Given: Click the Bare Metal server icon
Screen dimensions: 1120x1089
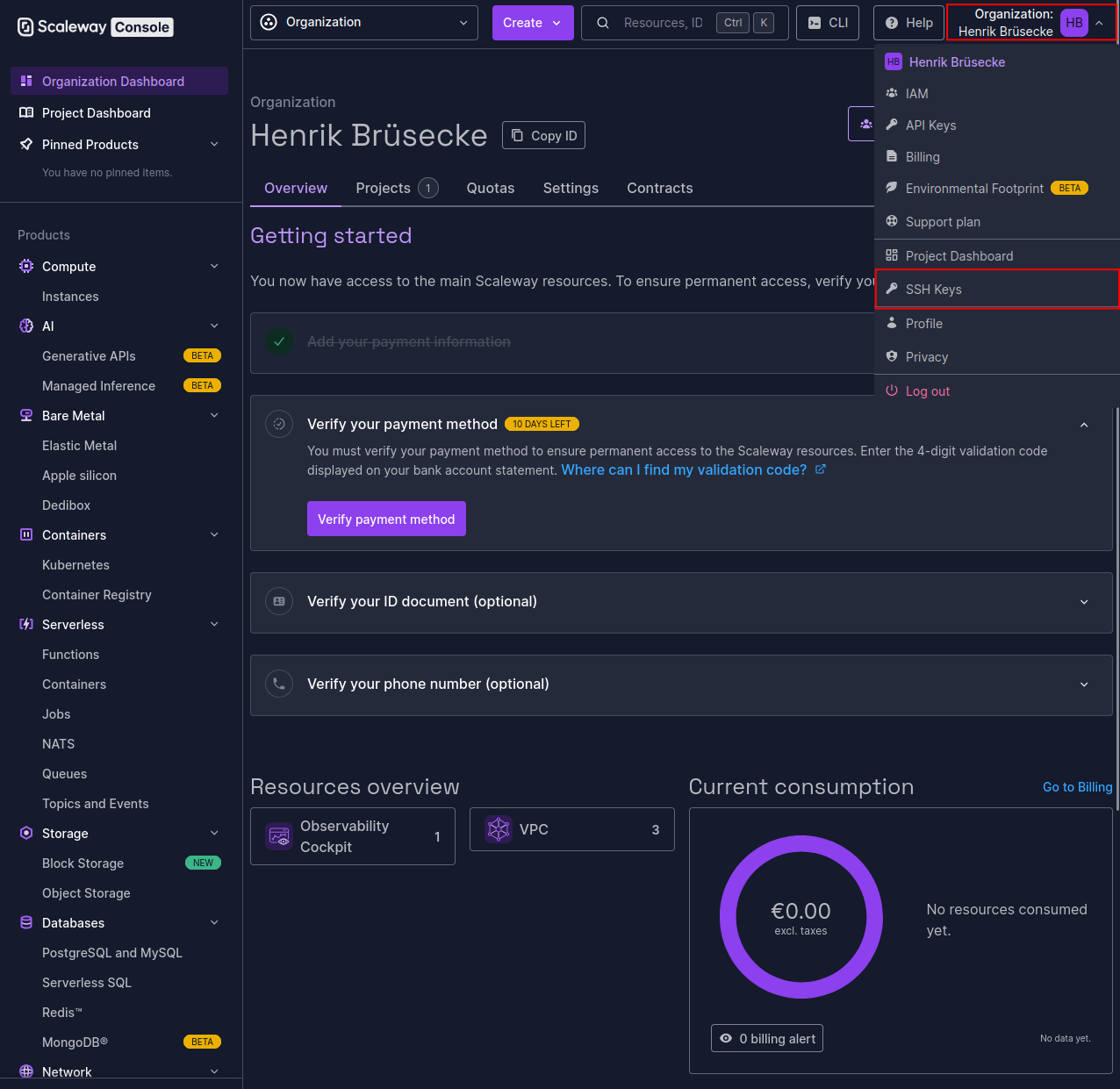Looking at the screenshot, I should [x=26, y=415].
